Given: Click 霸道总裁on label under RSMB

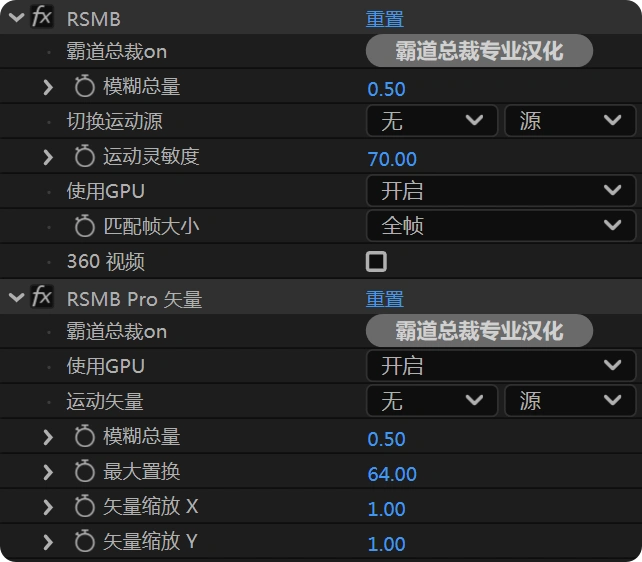Looking at the screenshot, I should (x=117, y=52).
